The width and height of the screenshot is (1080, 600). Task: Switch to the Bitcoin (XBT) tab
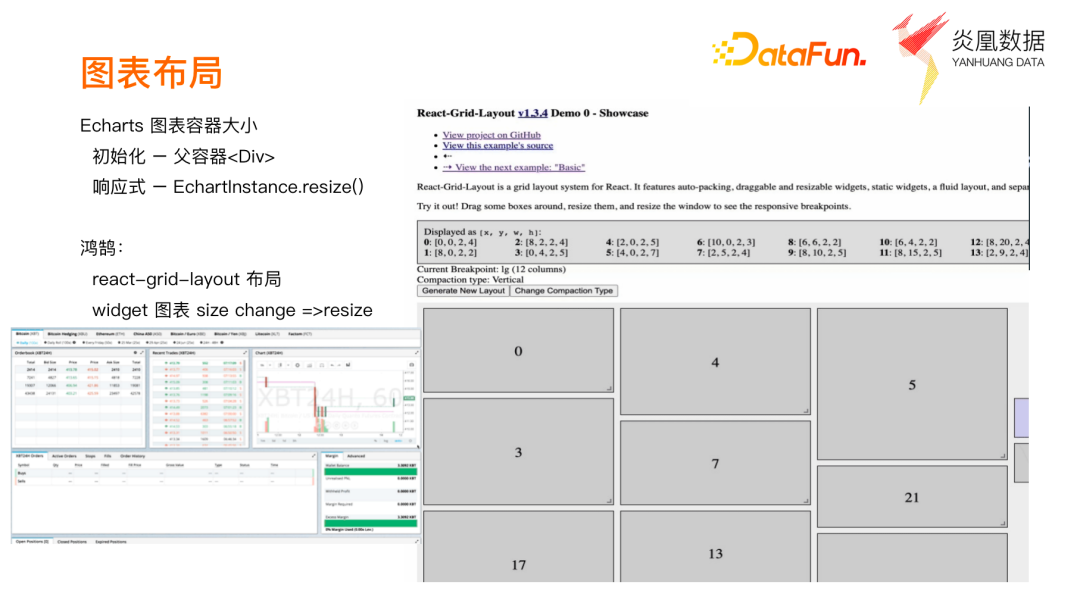(x=28, y=334)
